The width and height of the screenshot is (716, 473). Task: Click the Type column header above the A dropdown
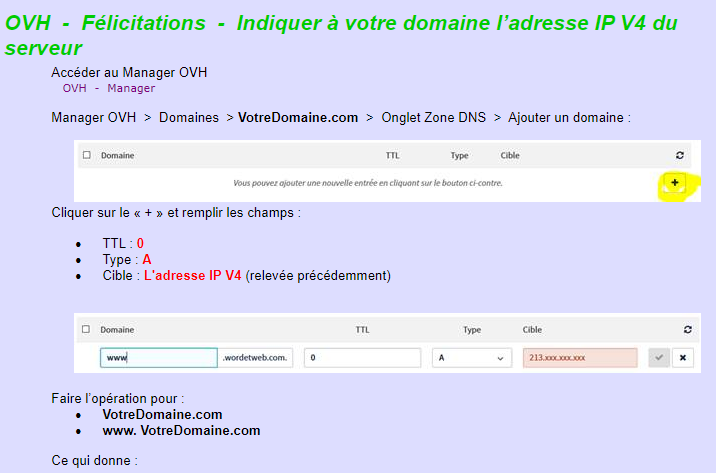click(x=471, y=329)
